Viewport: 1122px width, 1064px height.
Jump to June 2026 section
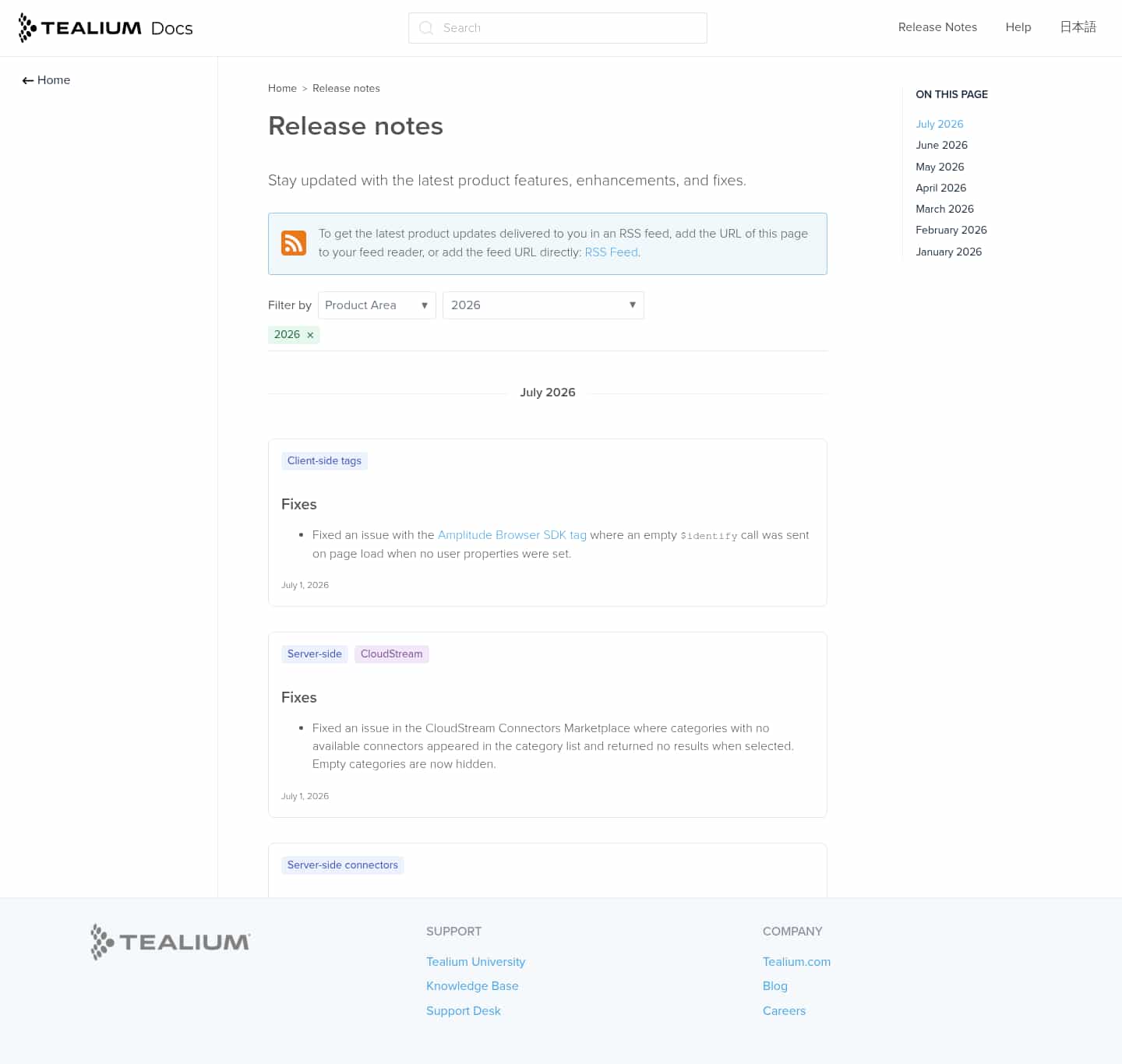click(941, 145)
